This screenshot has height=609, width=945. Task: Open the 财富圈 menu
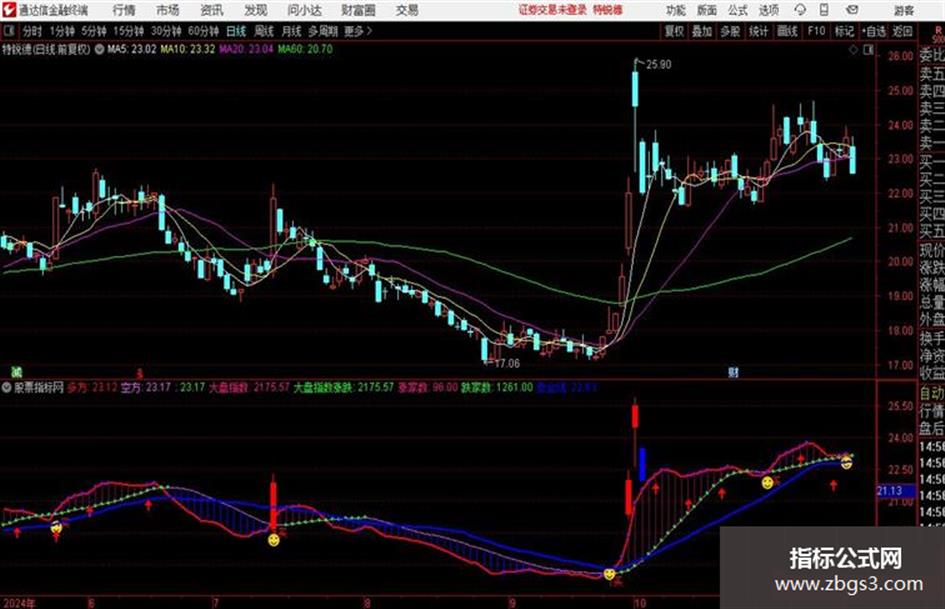[358, 10]
